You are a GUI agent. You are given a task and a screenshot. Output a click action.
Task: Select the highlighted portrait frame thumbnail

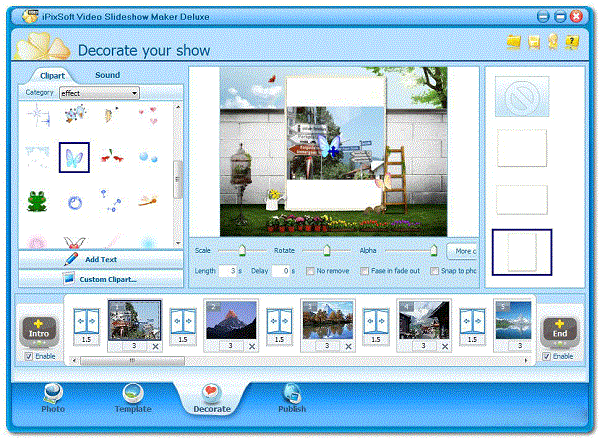(522, 252)
